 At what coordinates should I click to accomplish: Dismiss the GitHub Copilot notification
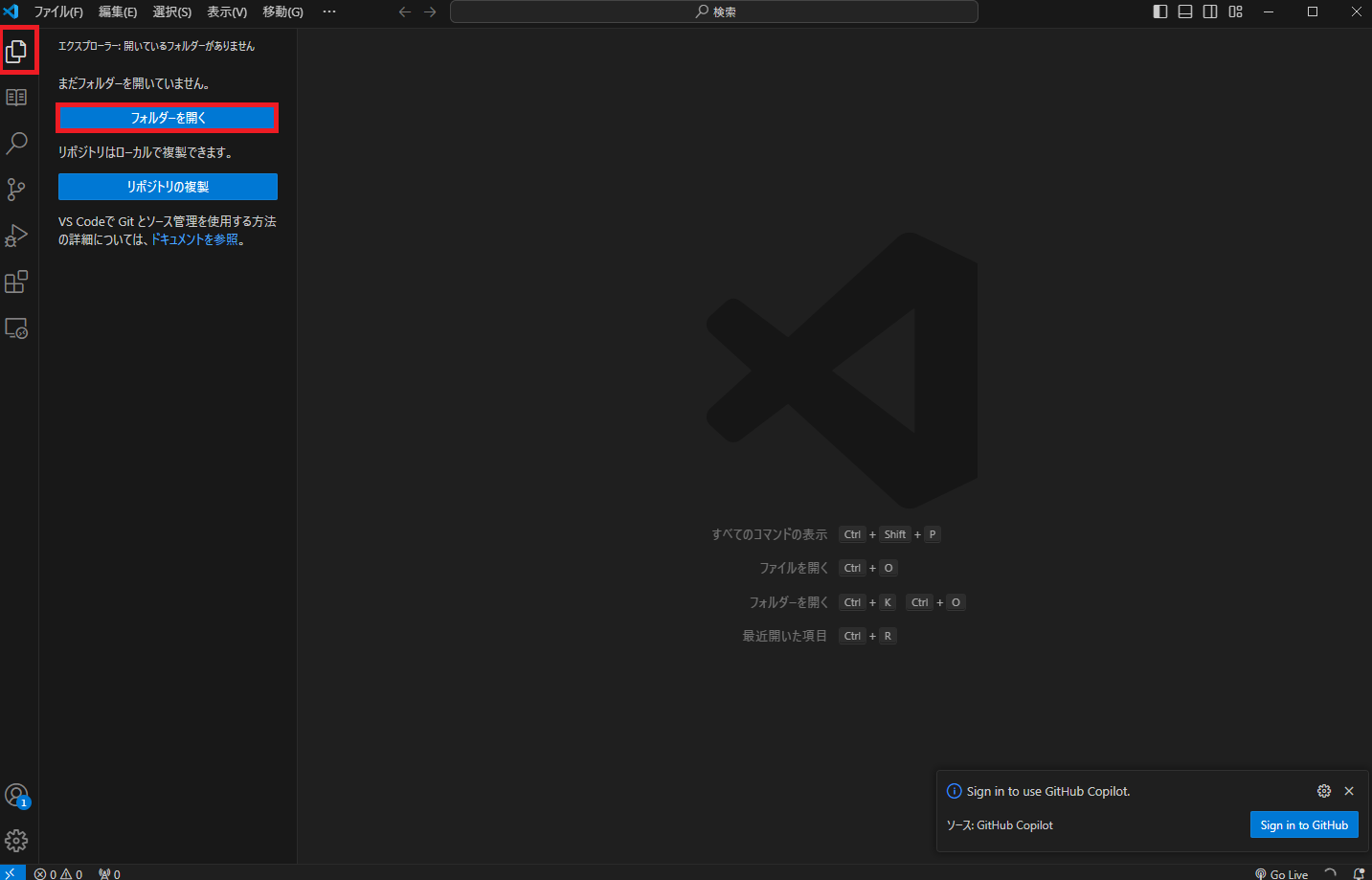point(1349,791)
